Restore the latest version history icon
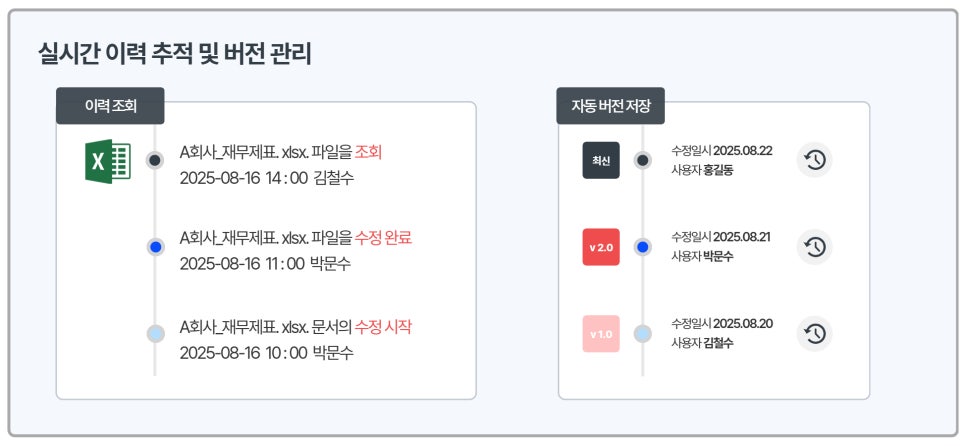Screen dimensions: 966x446 (x=814, y=160)
